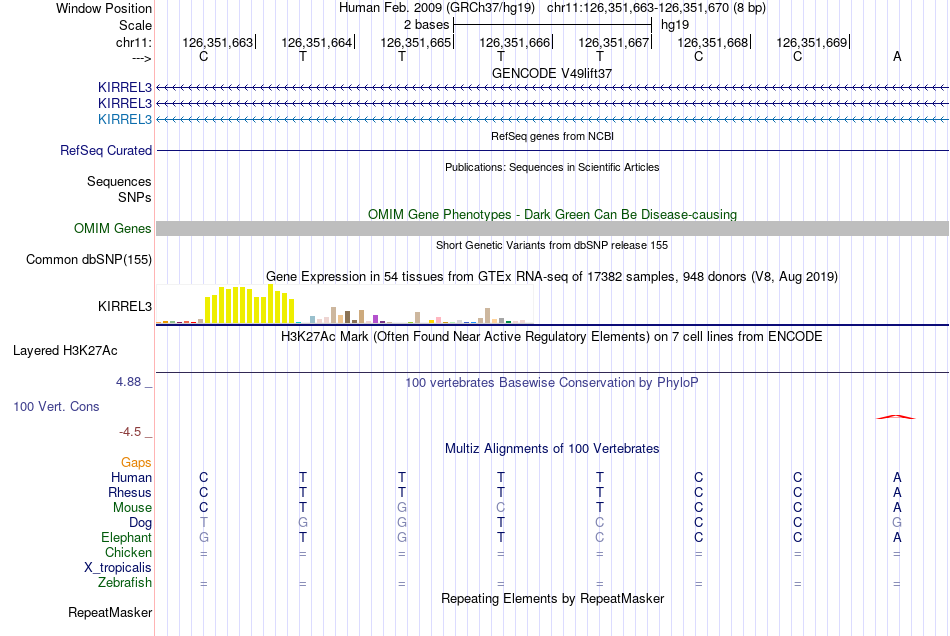Open the OMIM Genes label
The image size is (950, 636).
point(113,228)
